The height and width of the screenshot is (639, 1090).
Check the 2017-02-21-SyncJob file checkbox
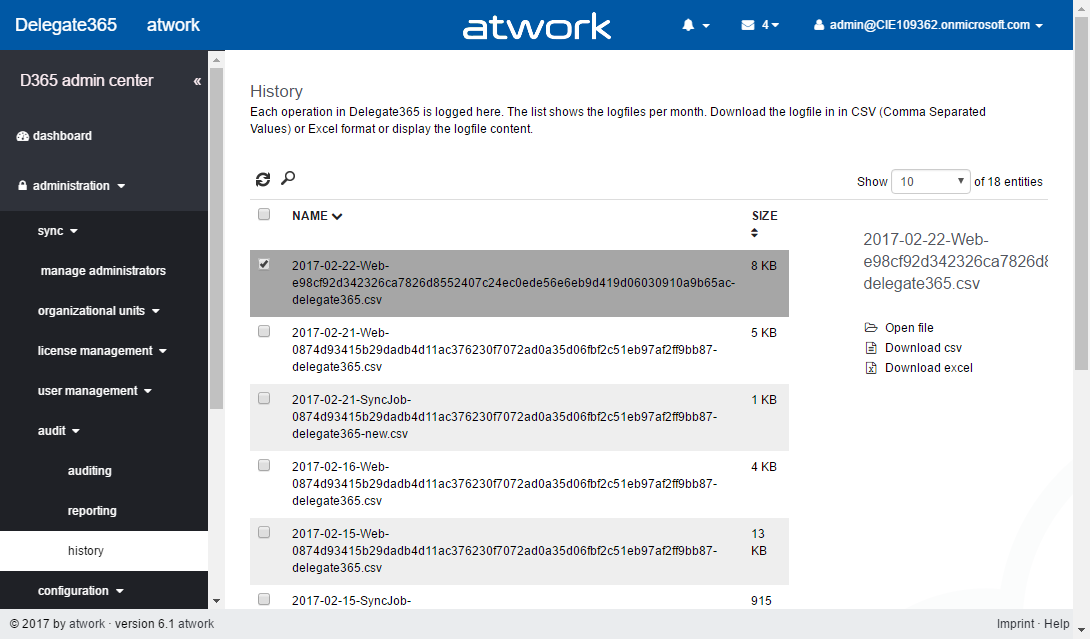(x=264, y=398)
